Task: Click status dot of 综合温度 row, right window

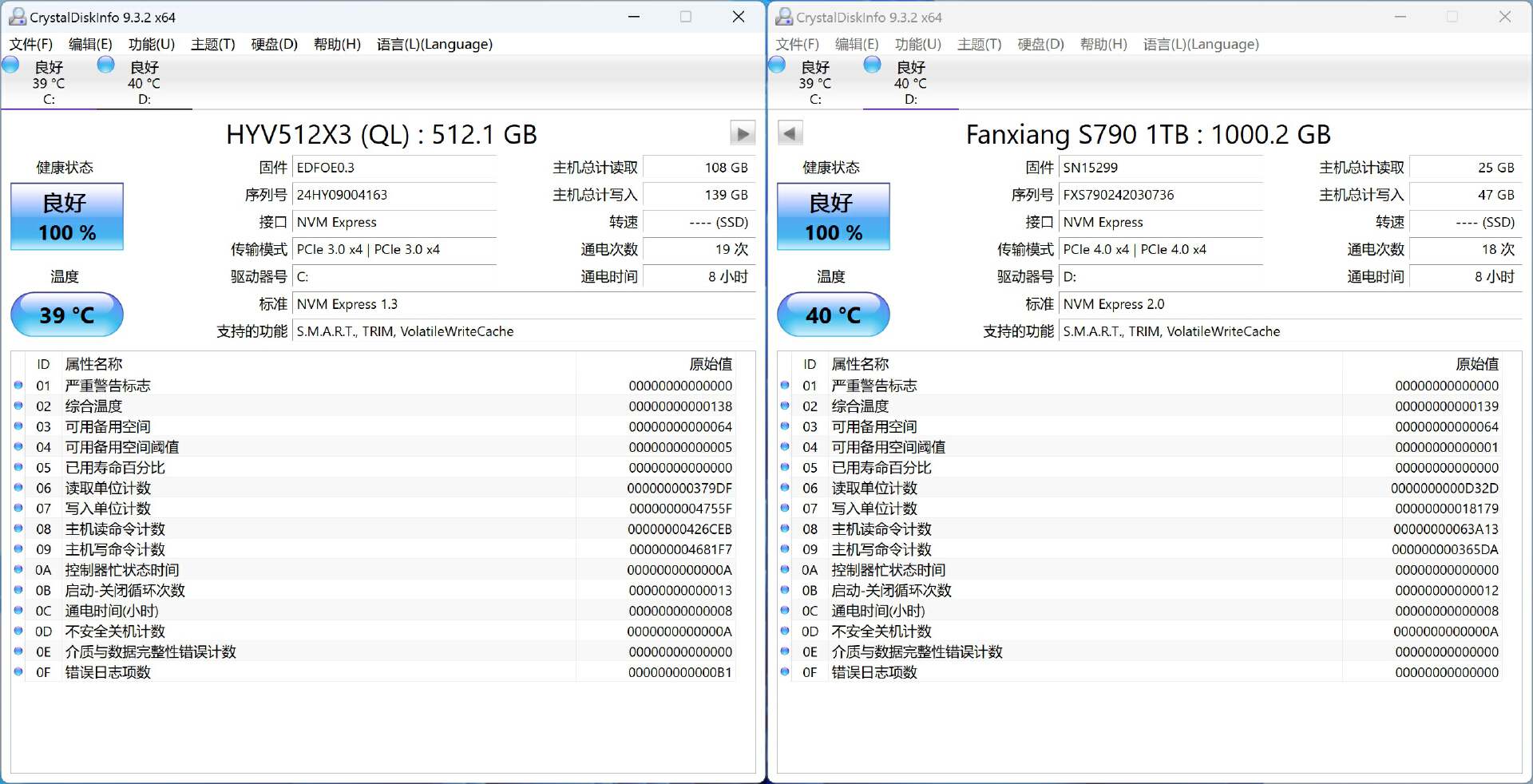Action: tap(785, 406)
